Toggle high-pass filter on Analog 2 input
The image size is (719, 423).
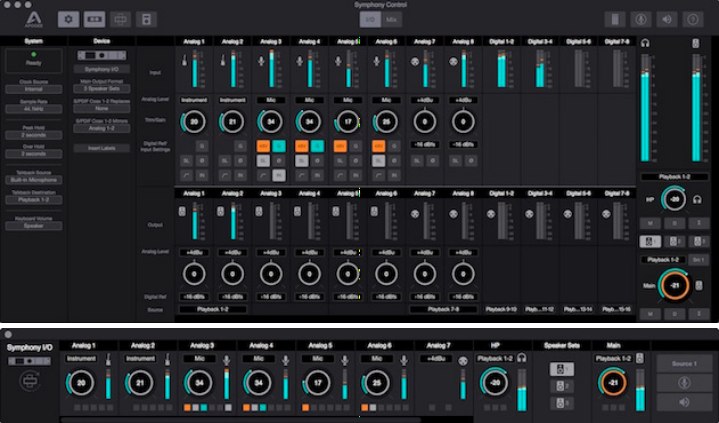(225, 175)
